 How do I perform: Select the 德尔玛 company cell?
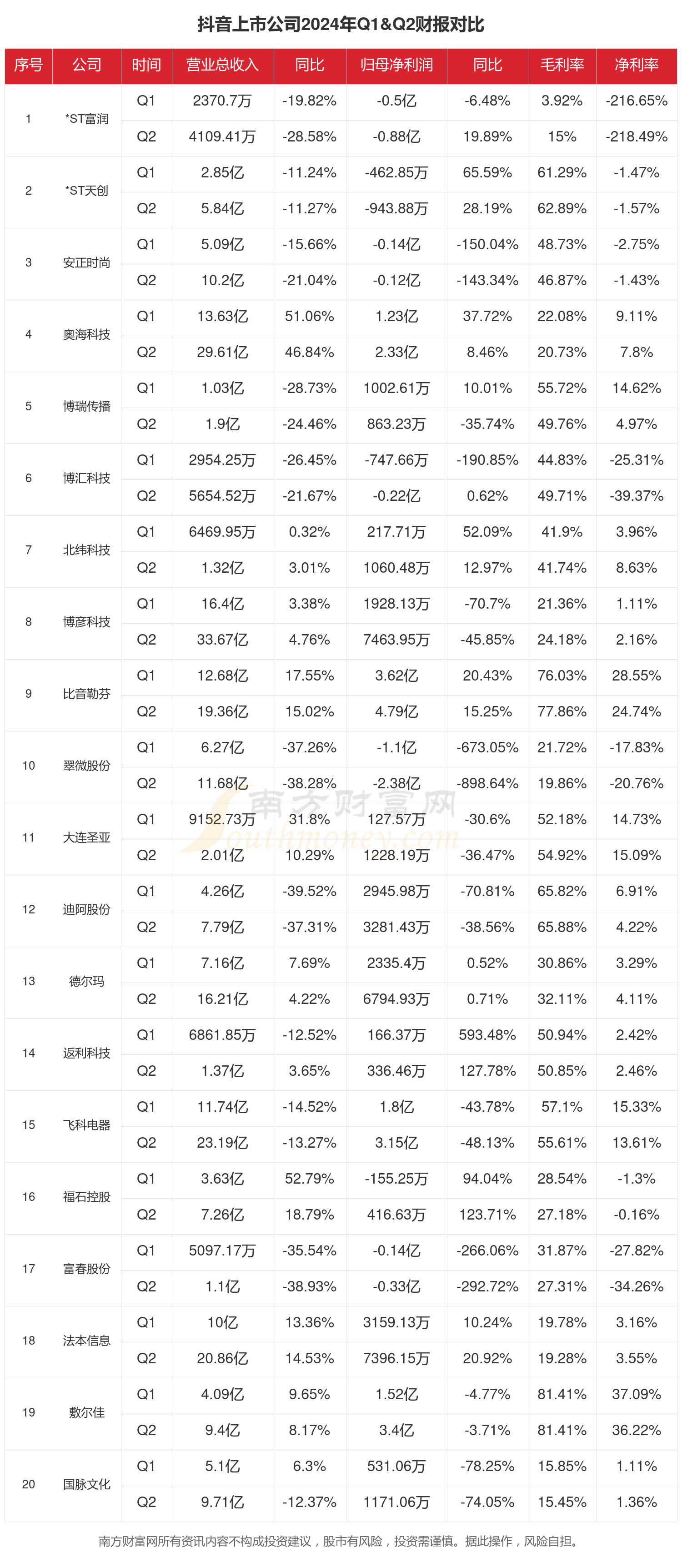pyautogui.click(x=86, y=981)
